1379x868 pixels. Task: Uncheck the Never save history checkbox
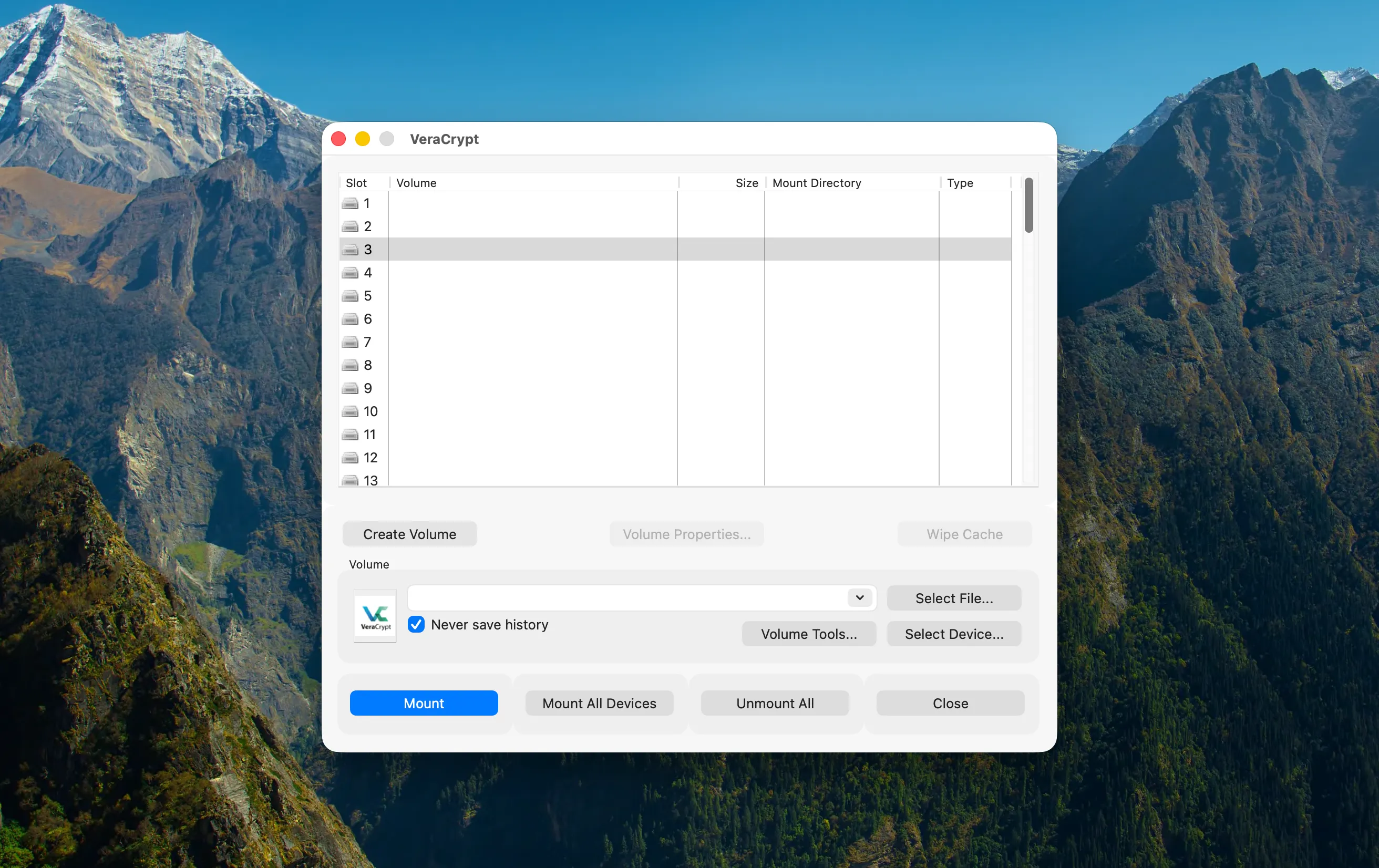pos(416,624)
